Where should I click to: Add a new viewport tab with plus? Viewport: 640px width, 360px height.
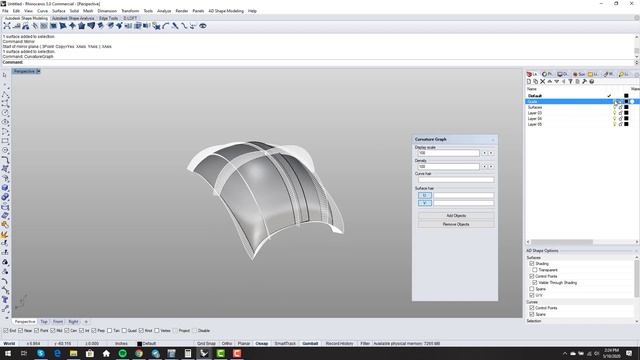pos(86,322)
